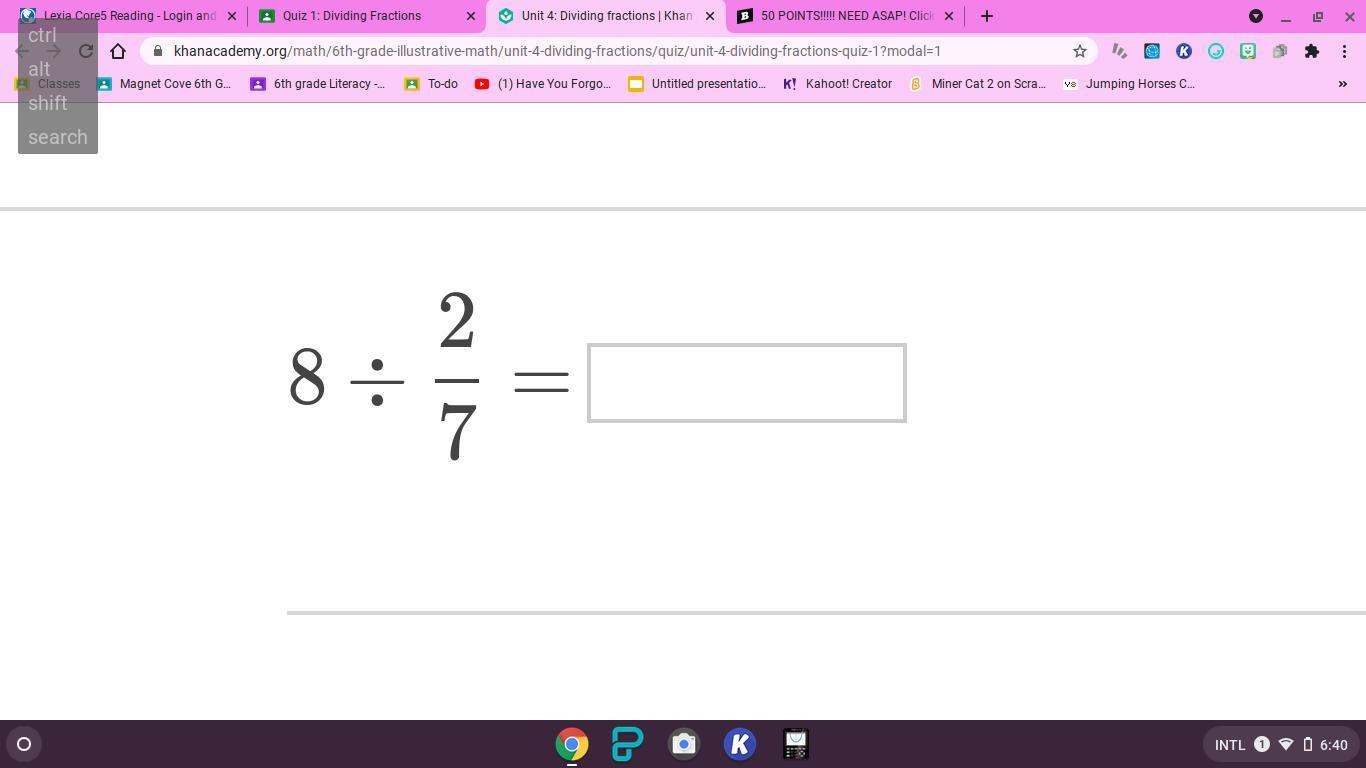Viewport: 1366px width, 768px height.
Task: Open the Calculator app on the shelf
Action: [796, 744]
